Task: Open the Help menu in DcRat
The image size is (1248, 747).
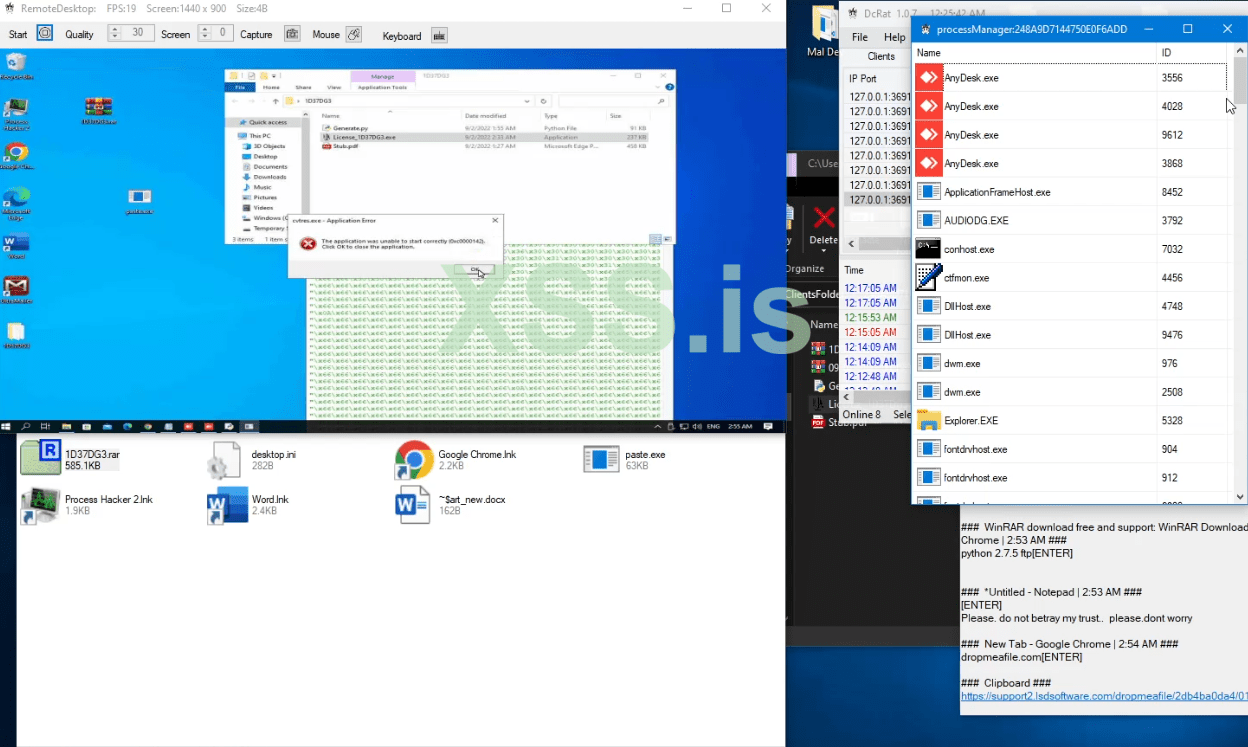Action: tap(894, 37)
